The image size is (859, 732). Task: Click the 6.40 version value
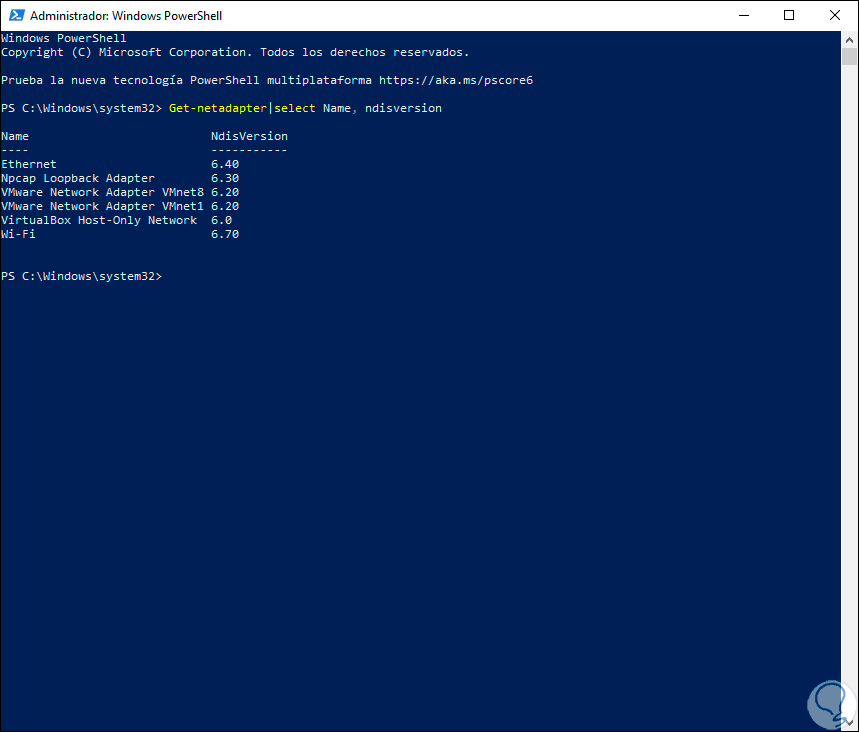click(x=225, y=164)
